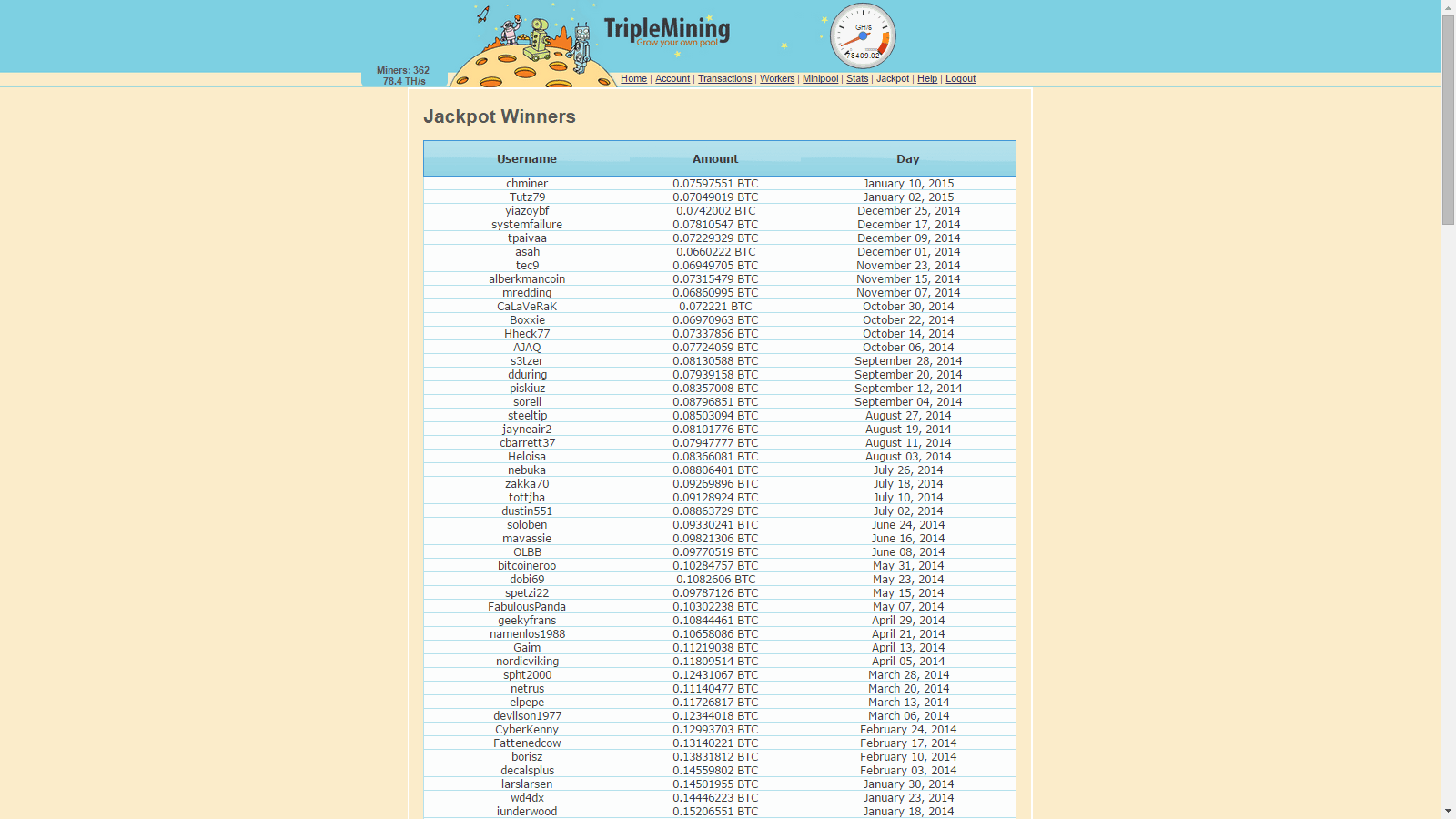Image resolution: width=1456 pixels, height=819 pixels.
Task: Select username systemfailure
Action: click(527, 225)
